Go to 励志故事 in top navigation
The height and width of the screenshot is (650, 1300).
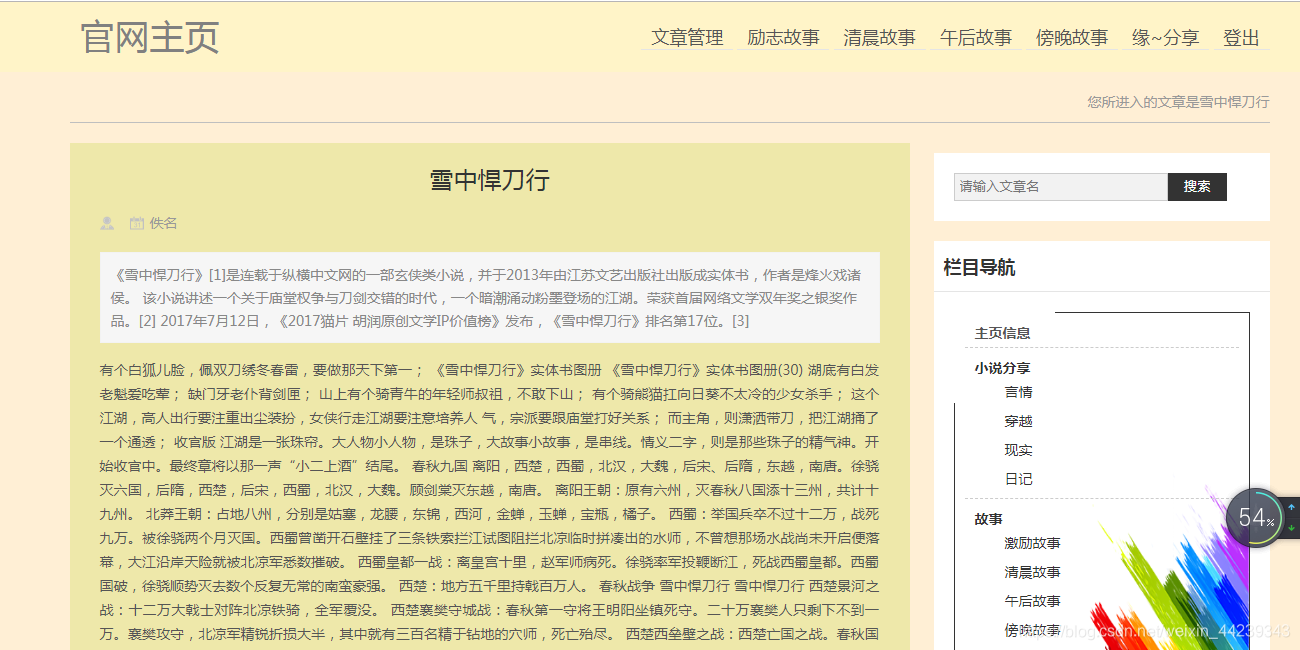coord(783,38)
